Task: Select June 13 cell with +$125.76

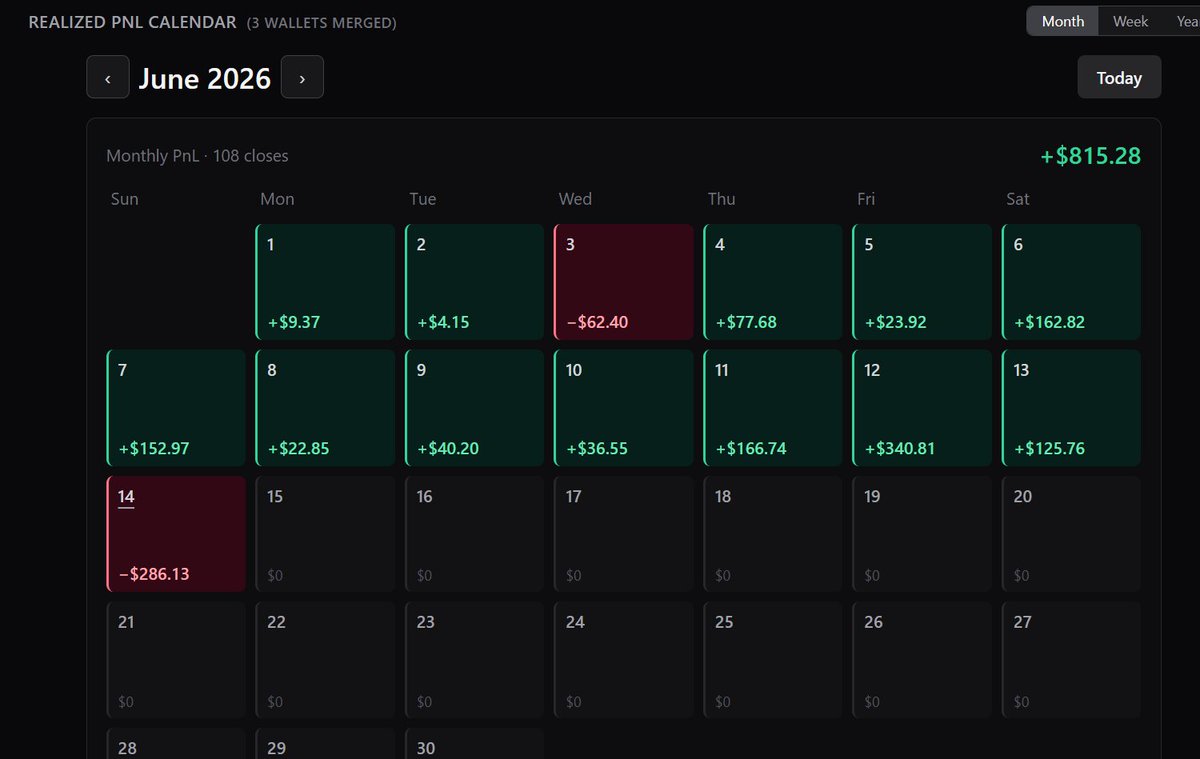Action: click(x=1071, y=408)
